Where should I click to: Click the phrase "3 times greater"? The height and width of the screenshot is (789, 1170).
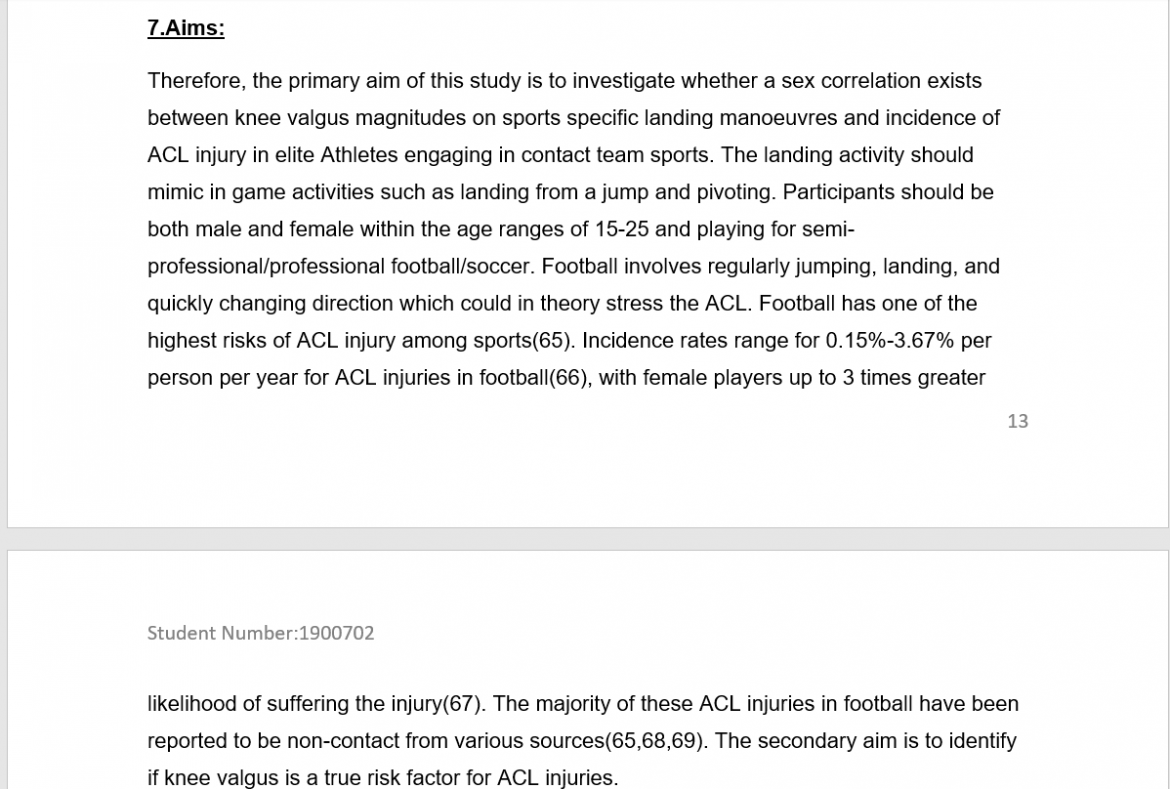(x=914, y=378)
